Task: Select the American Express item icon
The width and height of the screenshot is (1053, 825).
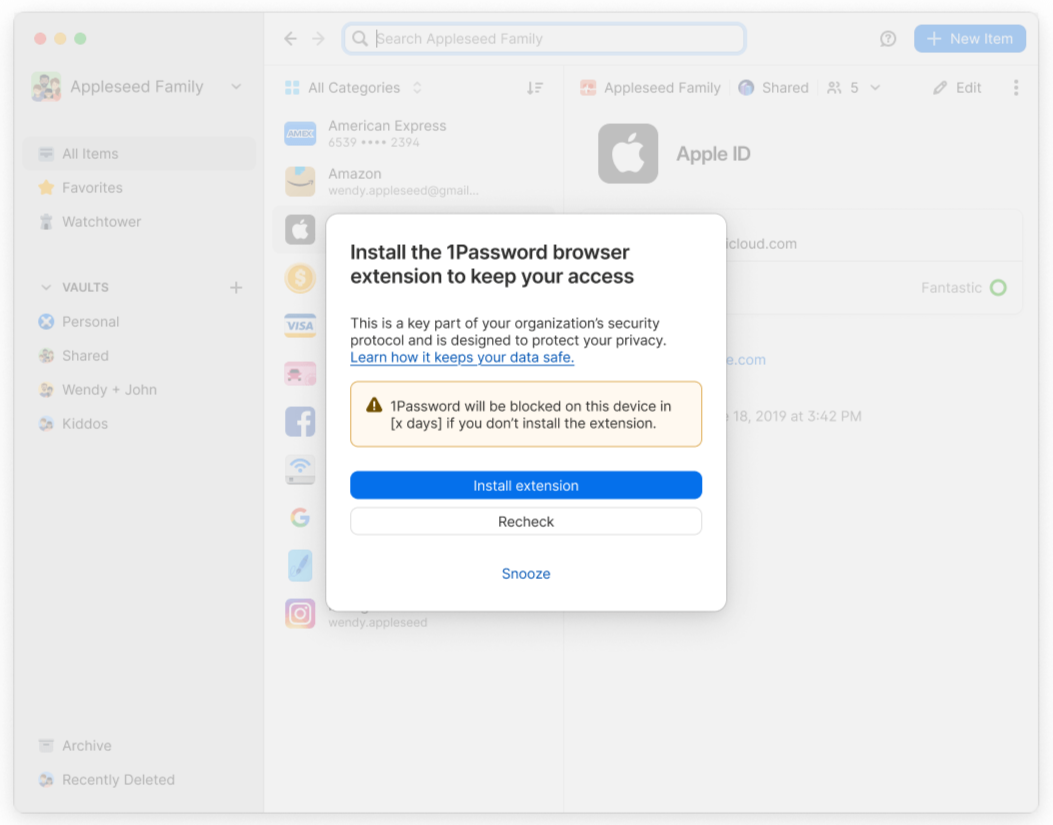Action: click(x=300, y=133)
